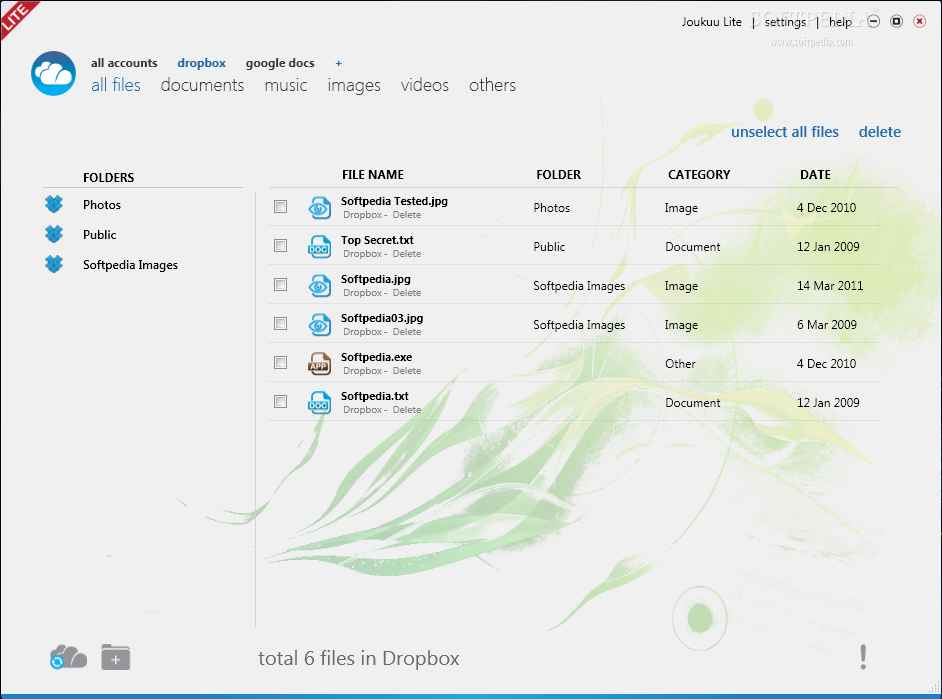Click the image file icon for Softpedia.jpg
942x699 pixels.
coord(319,286)
